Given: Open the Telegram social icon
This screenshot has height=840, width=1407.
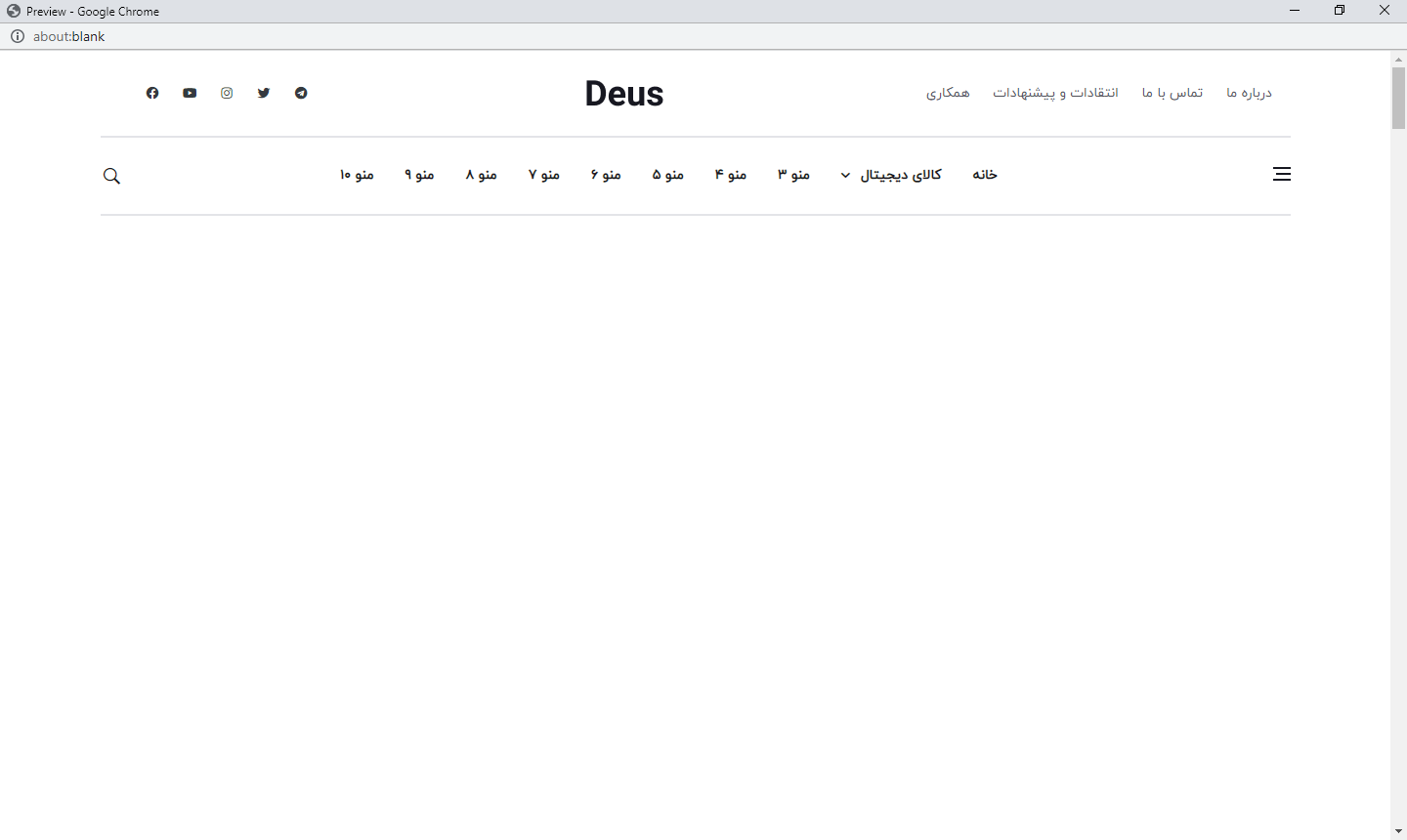Looking at the screenshot, I should coord(301,93).
